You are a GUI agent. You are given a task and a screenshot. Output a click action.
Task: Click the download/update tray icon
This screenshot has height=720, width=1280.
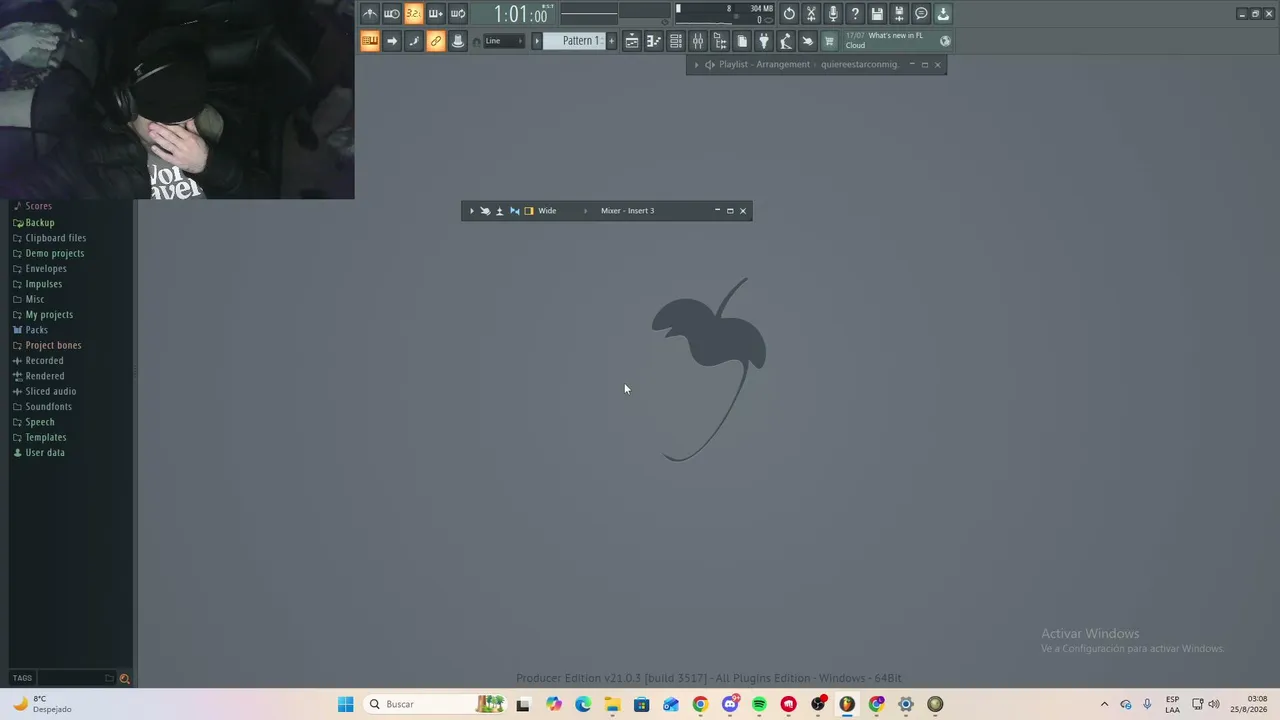pos(943,14)
